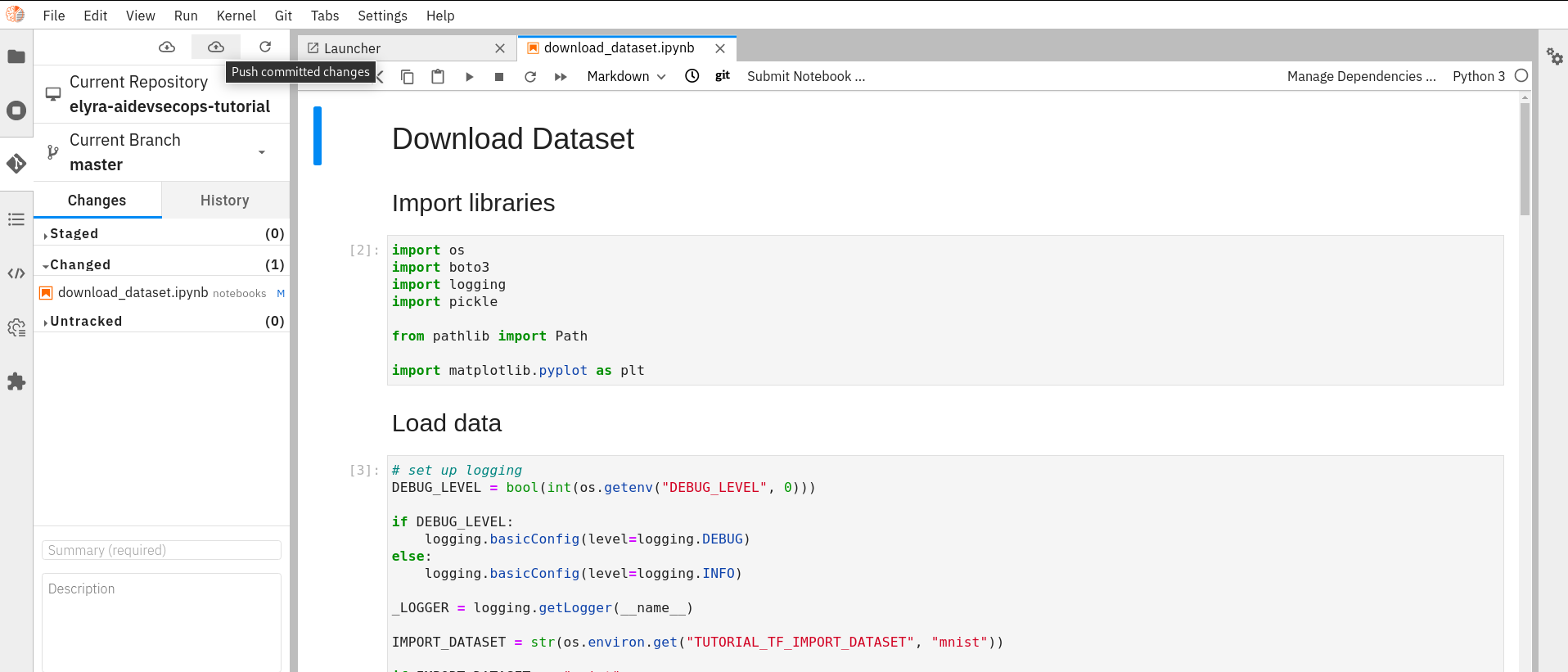Open the Tabs menu
Screen dimensions: 1568x672
(x=324, y=16)
